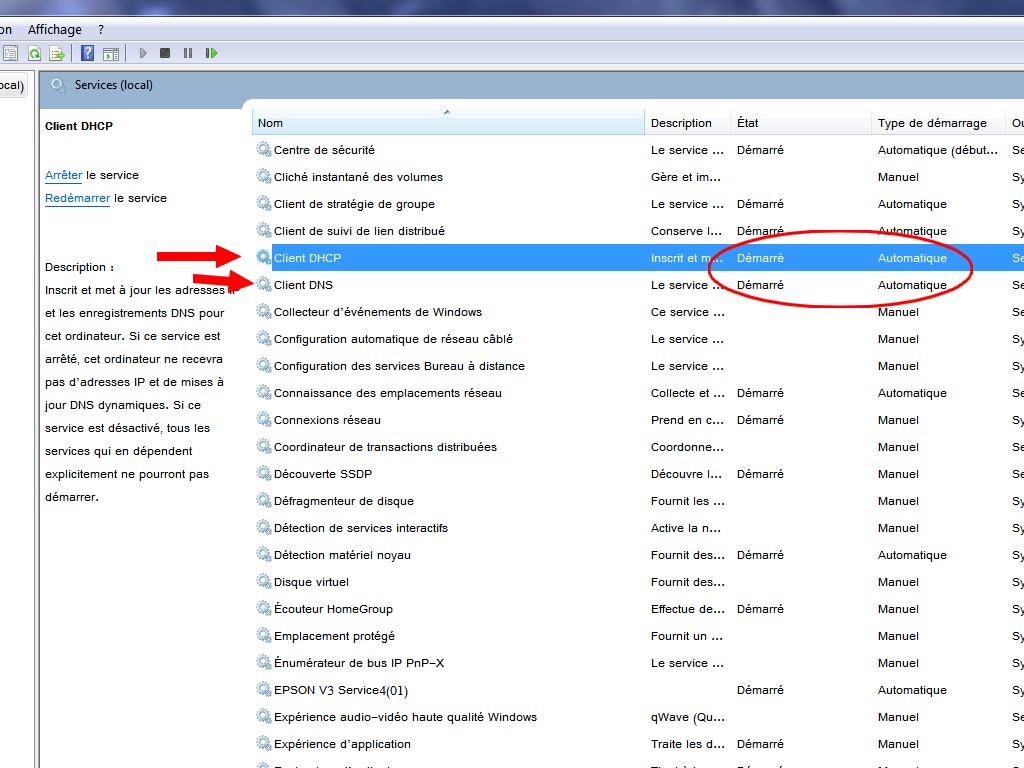
Task: Click the Pause service toolbar button
Action: [x=188, y=53]
